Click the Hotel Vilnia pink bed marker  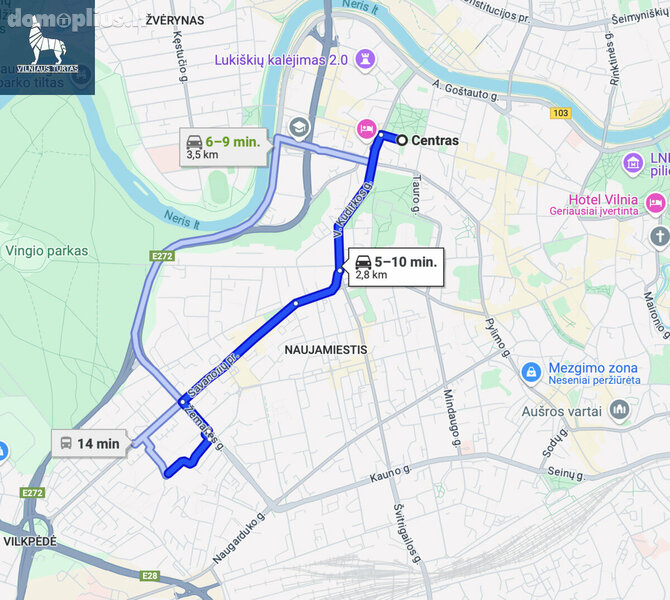(x=655, y=203)
